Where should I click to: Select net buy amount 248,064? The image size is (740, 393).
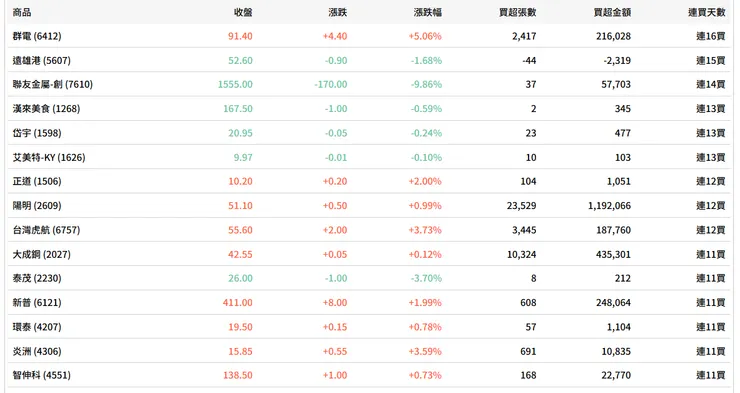(x=614, y=303)
